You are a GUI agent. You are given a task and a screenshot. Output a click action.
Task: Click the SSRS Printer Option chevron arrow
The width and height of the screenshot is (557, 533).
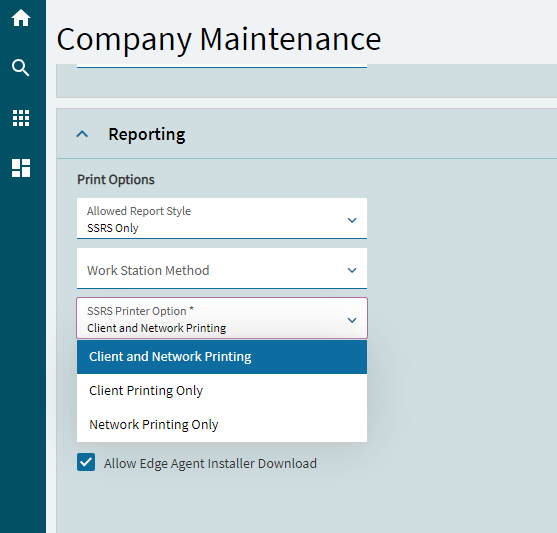(x=352, y=320)
